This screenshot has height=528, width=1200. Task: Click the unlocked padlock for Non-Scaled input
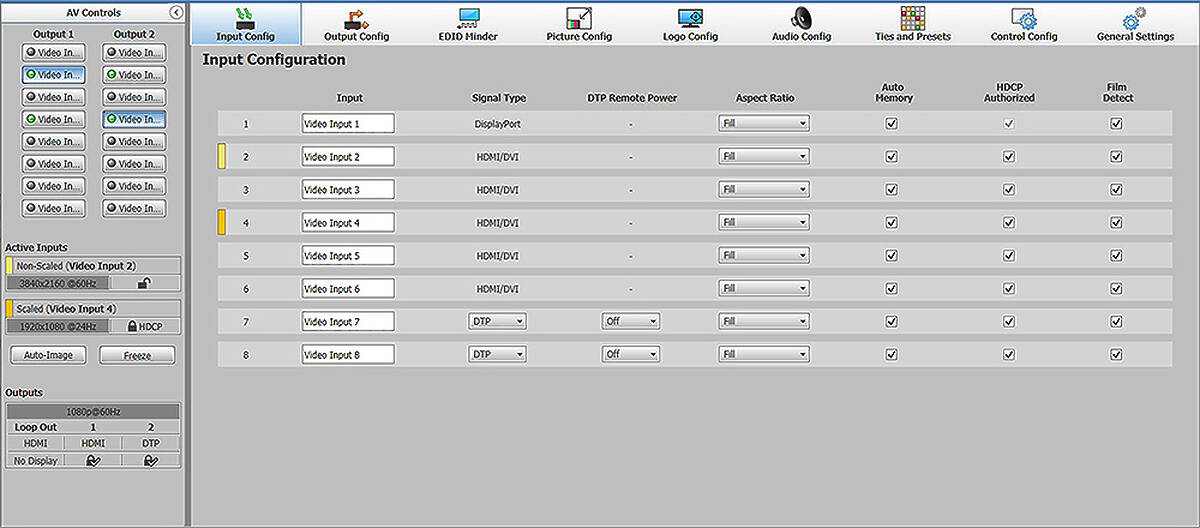[144, 284]
